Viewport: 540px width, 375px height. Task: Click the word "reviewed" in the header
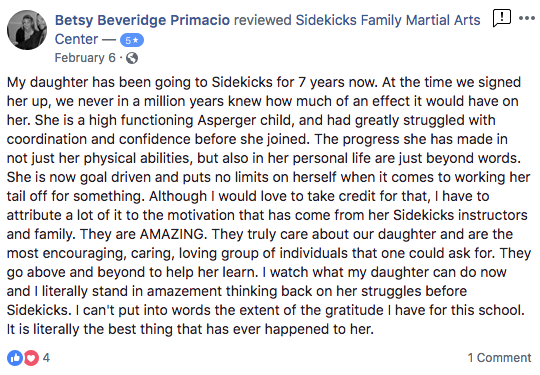[263, 20]
